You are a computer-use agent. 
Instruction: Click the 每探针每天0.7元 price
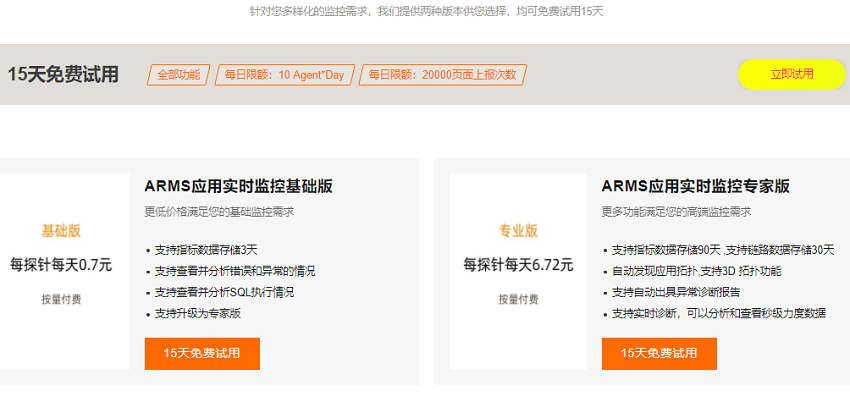coord(61,265)
